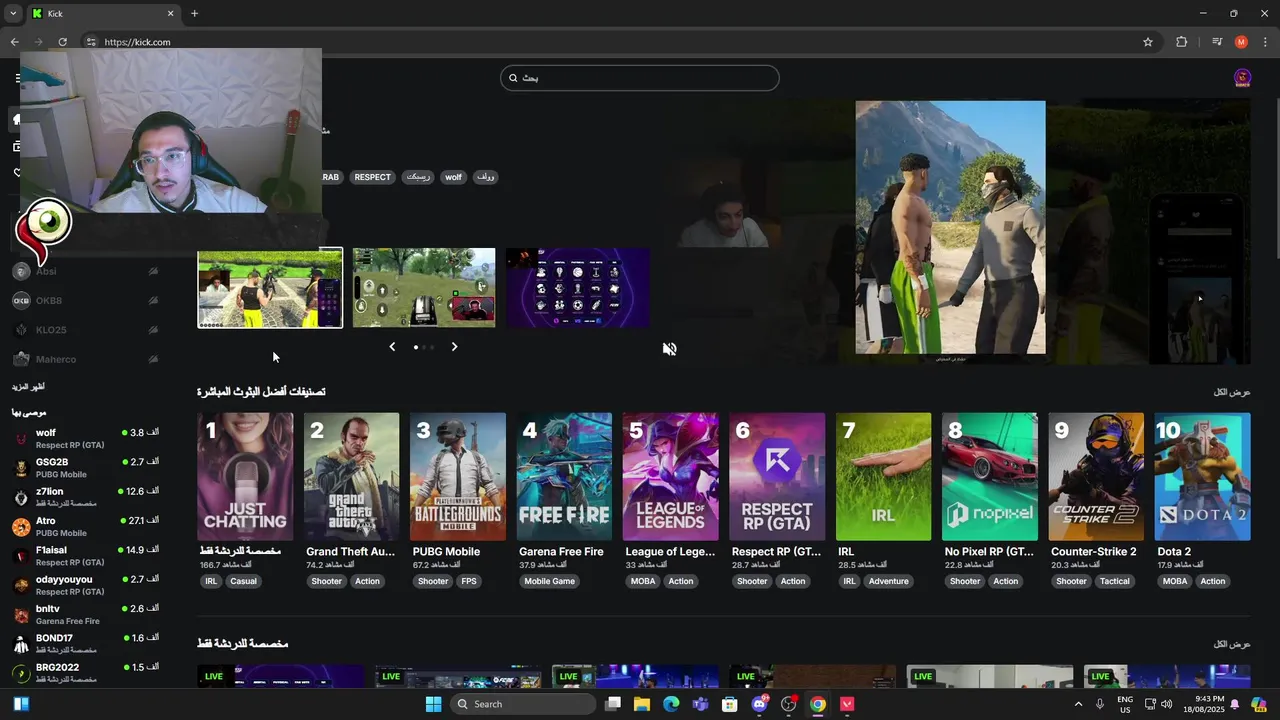Viewport: 1280px width, 720px height.
Task: Click the FPS tag under PUBG Mobile
Action: [469, 581]
